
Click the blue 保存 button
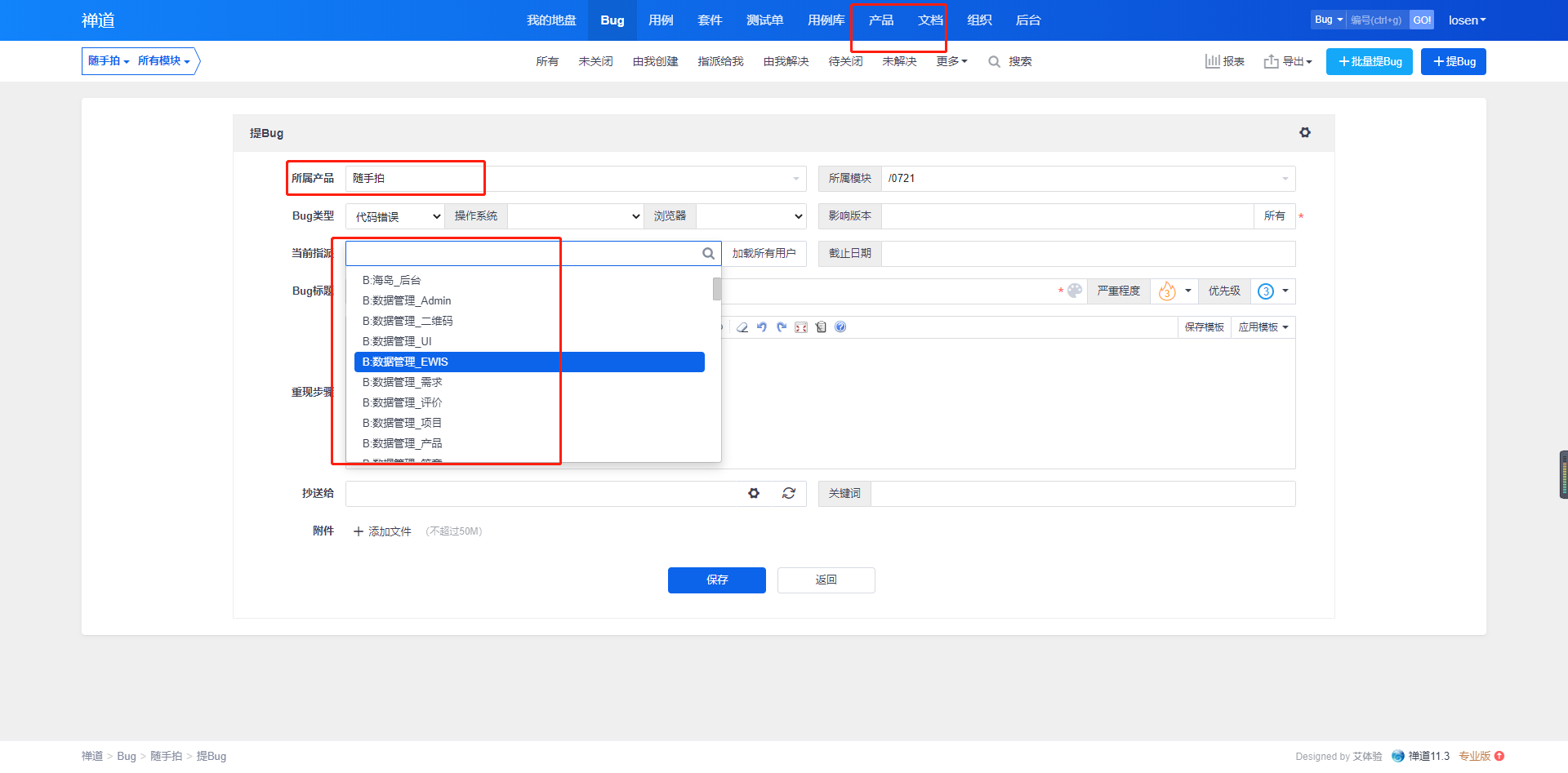[x=716, y=580]
